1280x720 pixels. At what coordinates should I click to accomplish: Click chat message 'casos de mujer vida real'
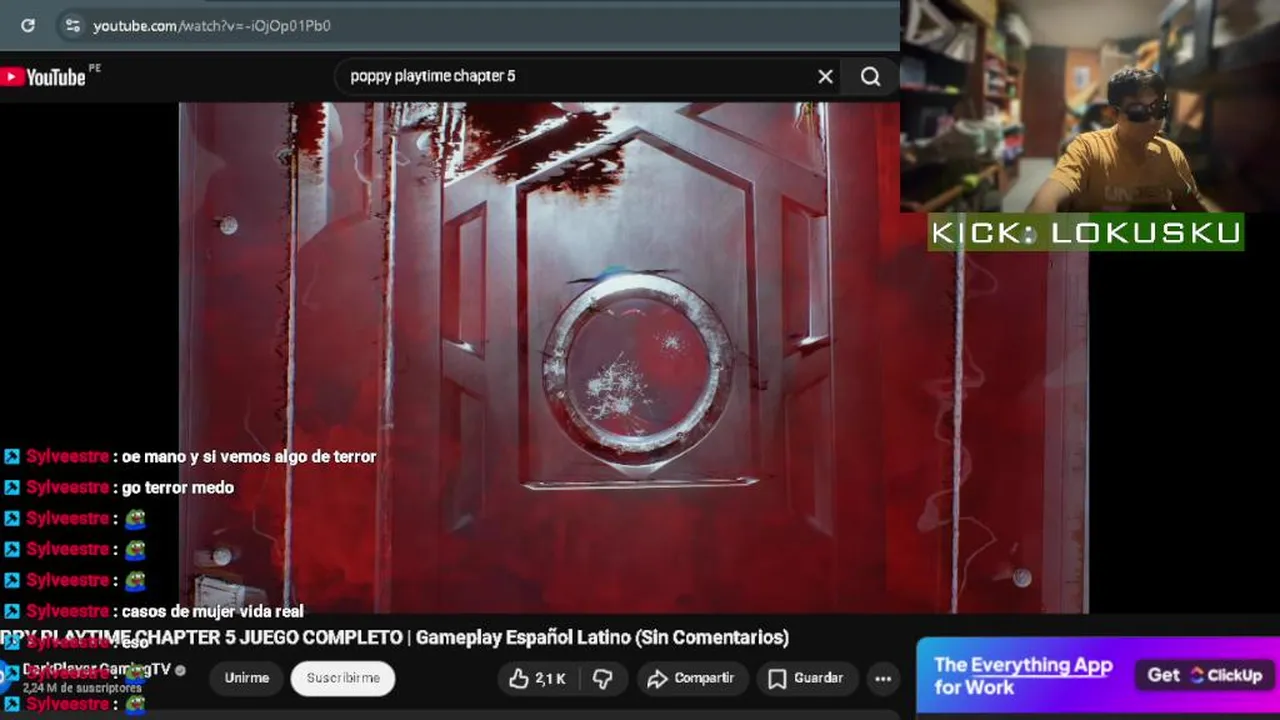(212, 612)
